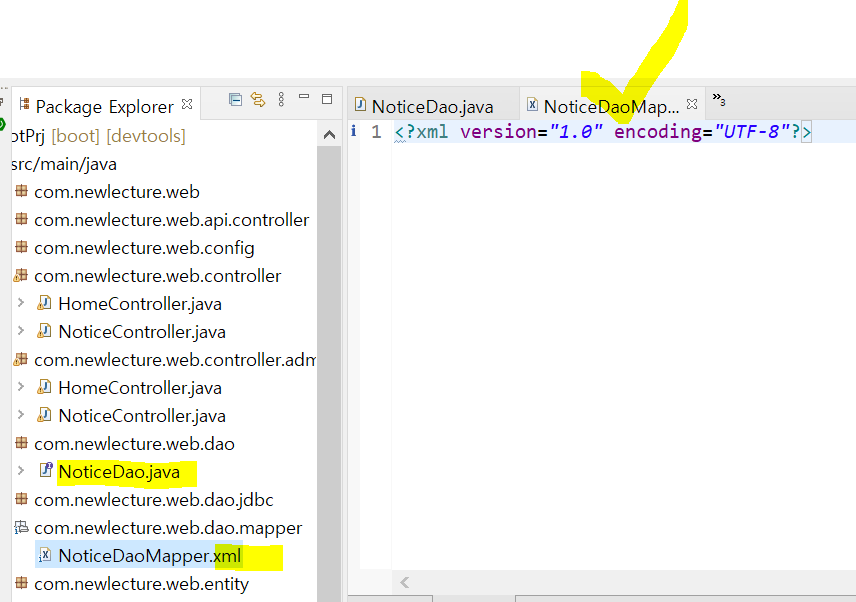Minimize the Package Explorer panel
Image resolution: width=856 pixels, height=602 pixels.
304,97
